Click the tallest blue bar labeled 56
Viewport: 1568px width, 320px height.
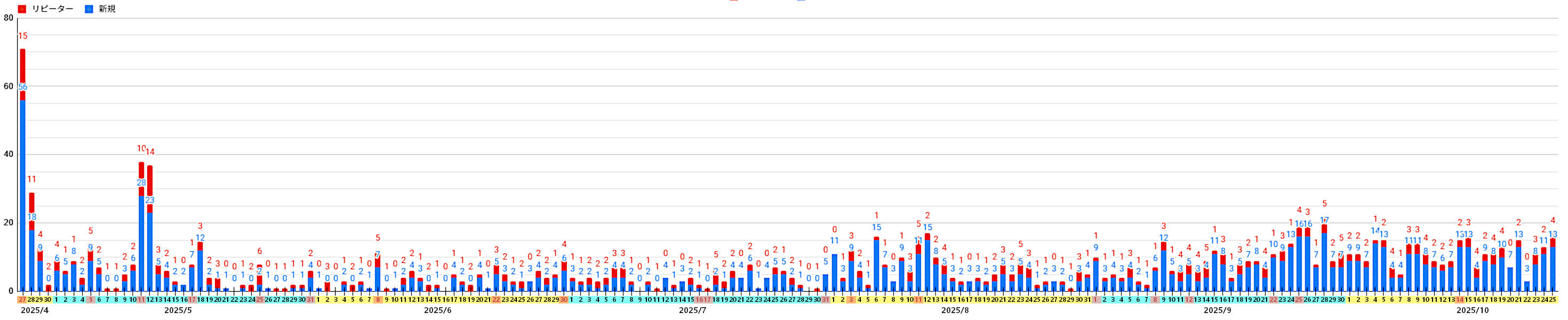click(x=22, y=195)
